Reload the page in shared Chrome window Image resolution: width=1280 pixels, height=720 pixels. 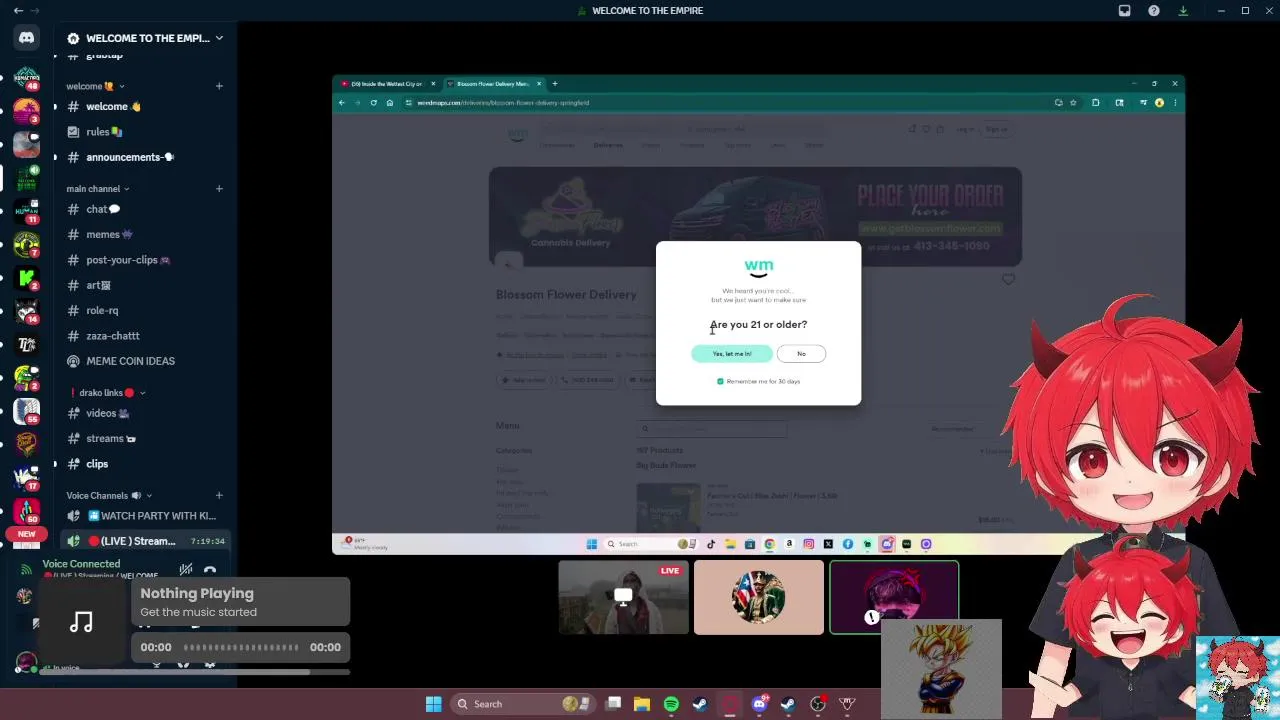click(x=374, y=102)
